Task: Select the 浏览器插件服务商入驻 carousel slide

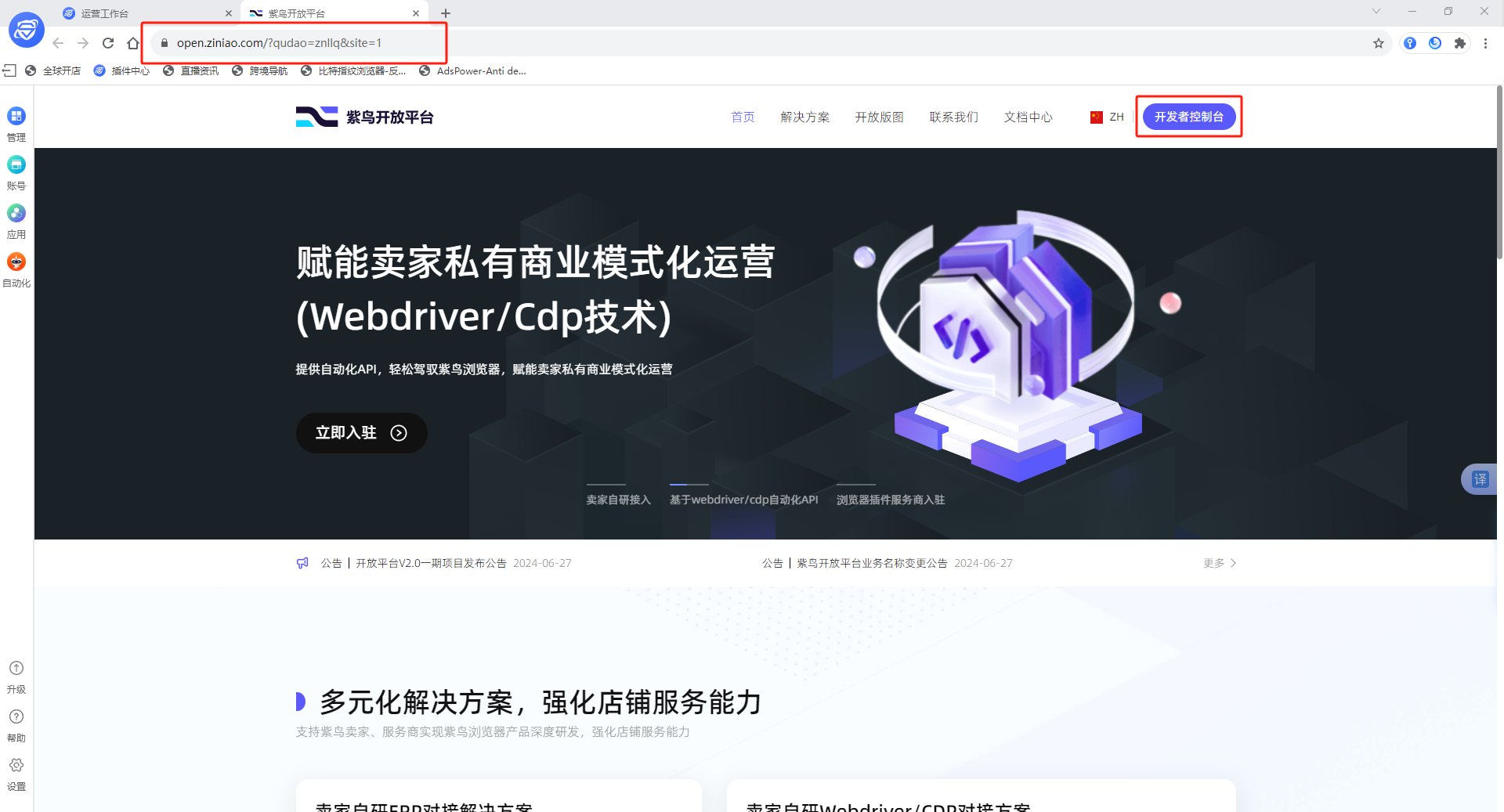Action: pyautogui.click(x=891, y=500)
